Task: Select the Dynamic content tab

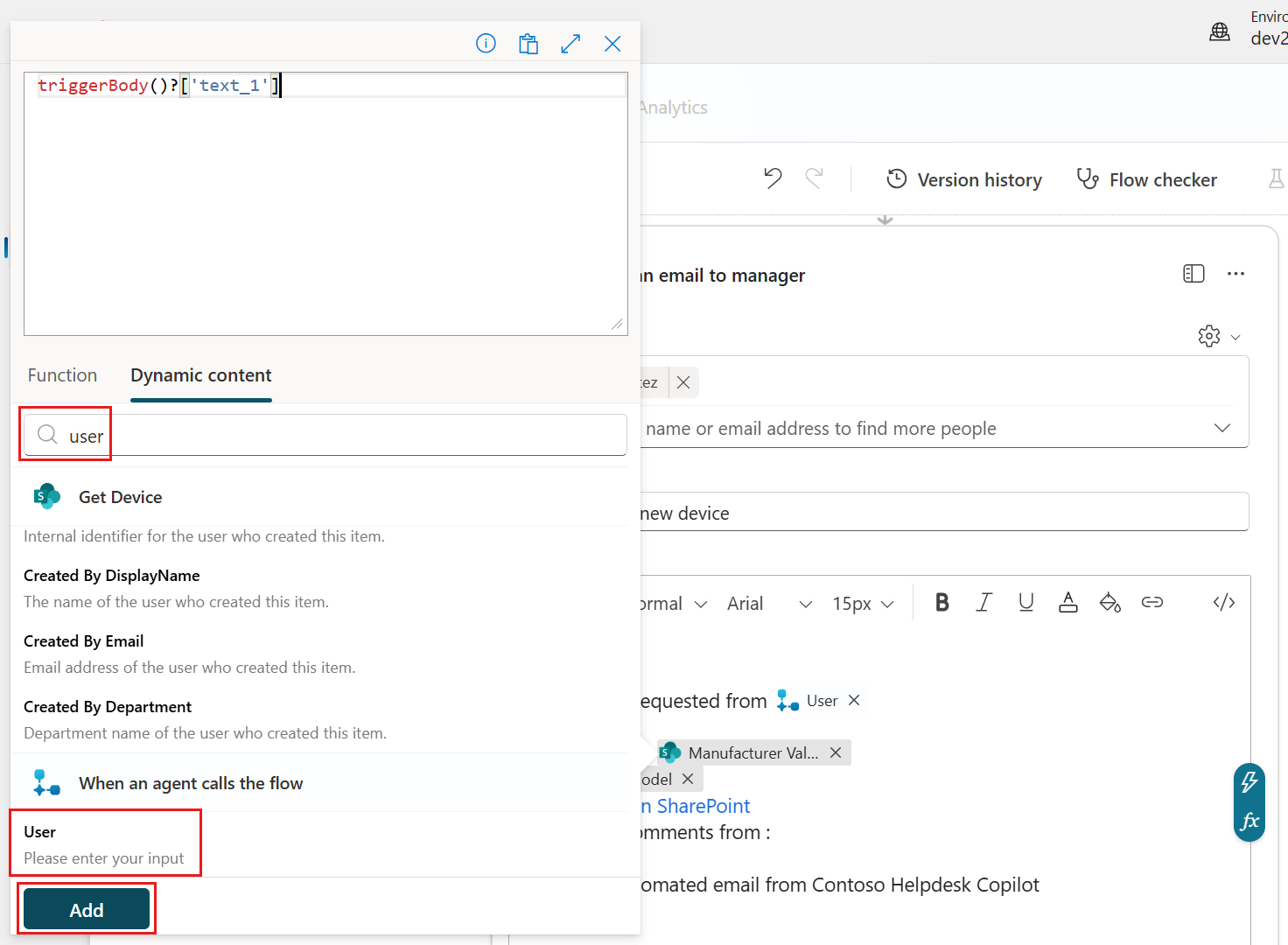Action: coord(201,375)
